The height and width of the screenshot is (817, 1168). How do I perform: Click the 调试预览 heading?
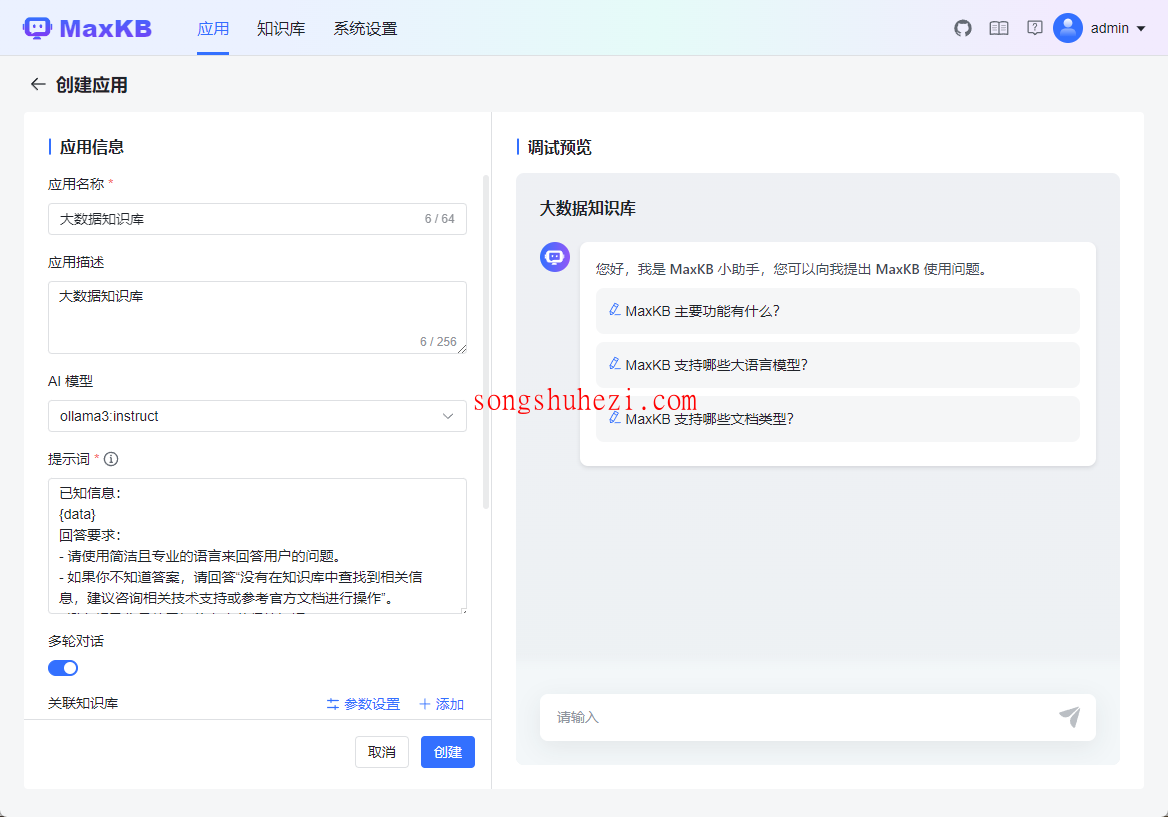click(x=559, y=147)
